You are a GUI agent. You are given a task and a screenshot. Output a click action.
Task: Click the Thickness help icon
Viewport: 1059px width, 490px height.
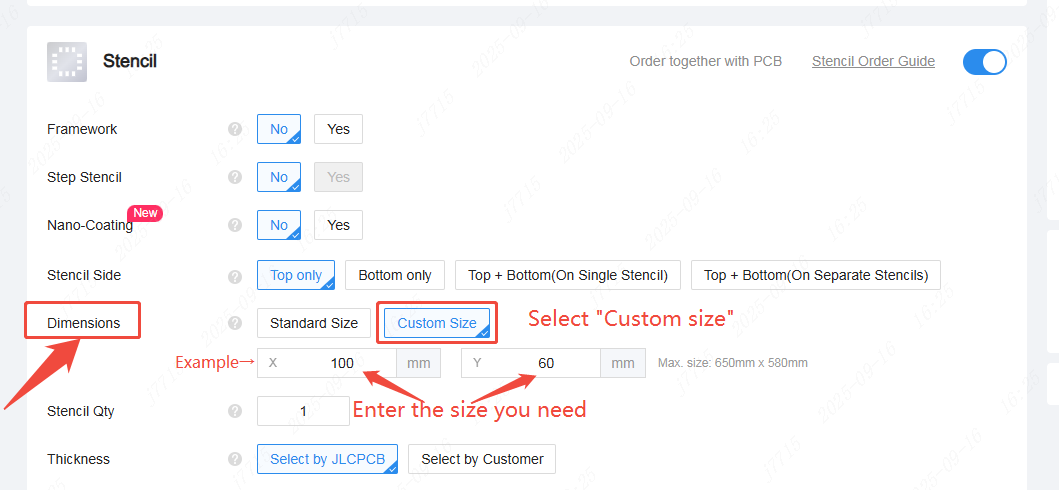[235, 459]
